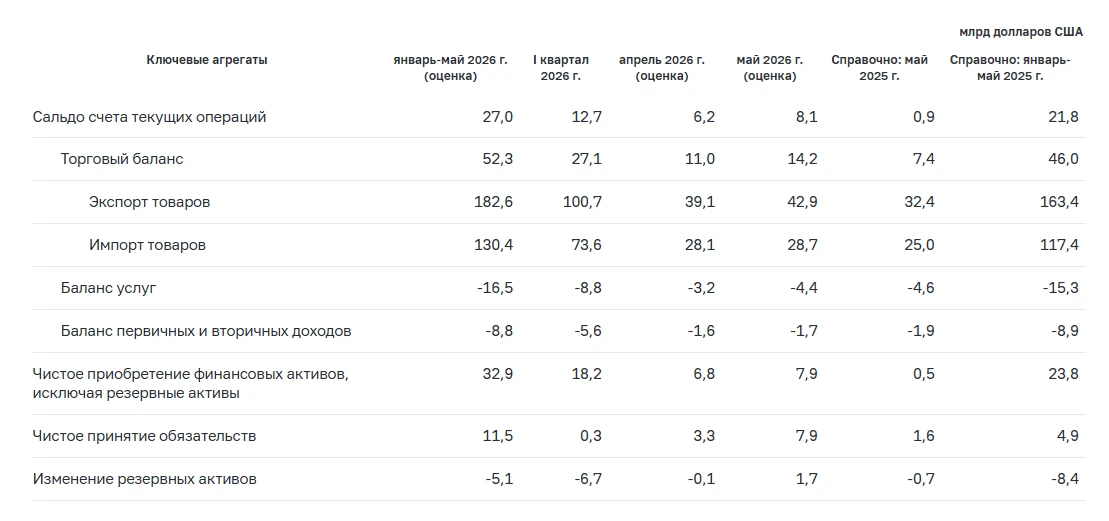Click the 'млрд долларов США' units label

(x=1021, y=32)
